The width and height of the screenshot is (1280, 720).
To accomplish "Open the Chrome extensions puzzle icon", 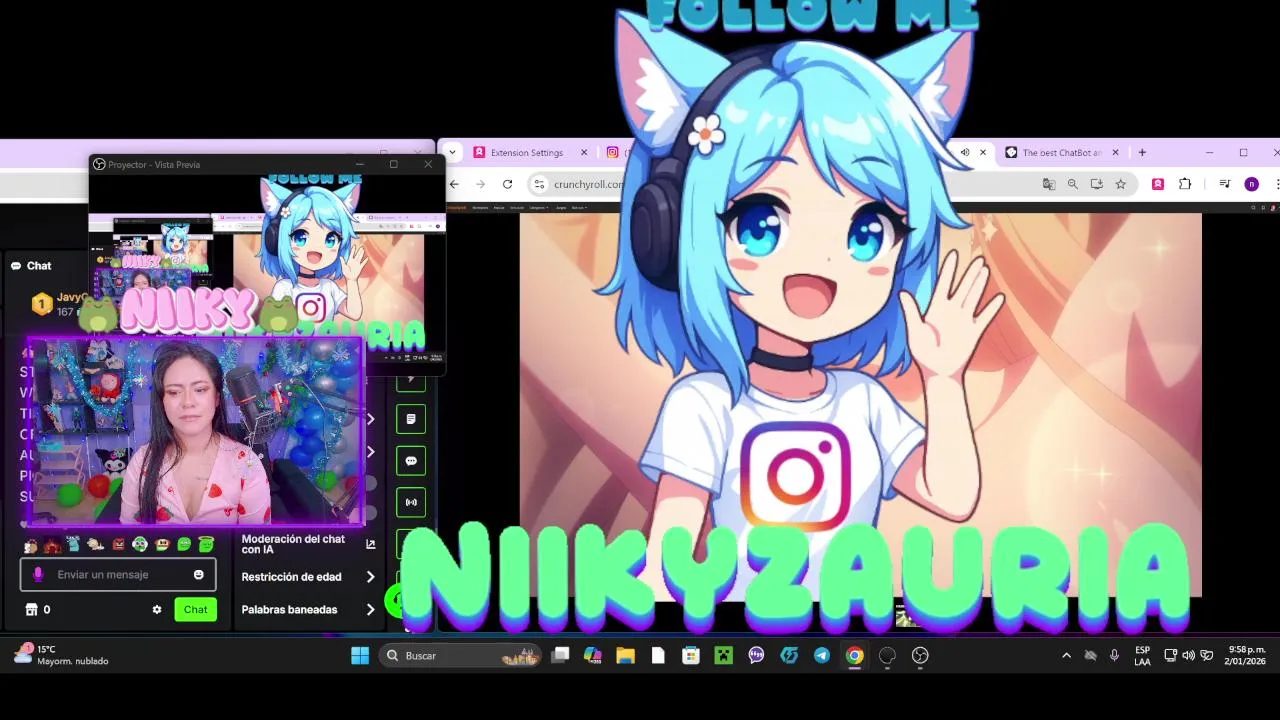I will click(x=1185, y=184).
